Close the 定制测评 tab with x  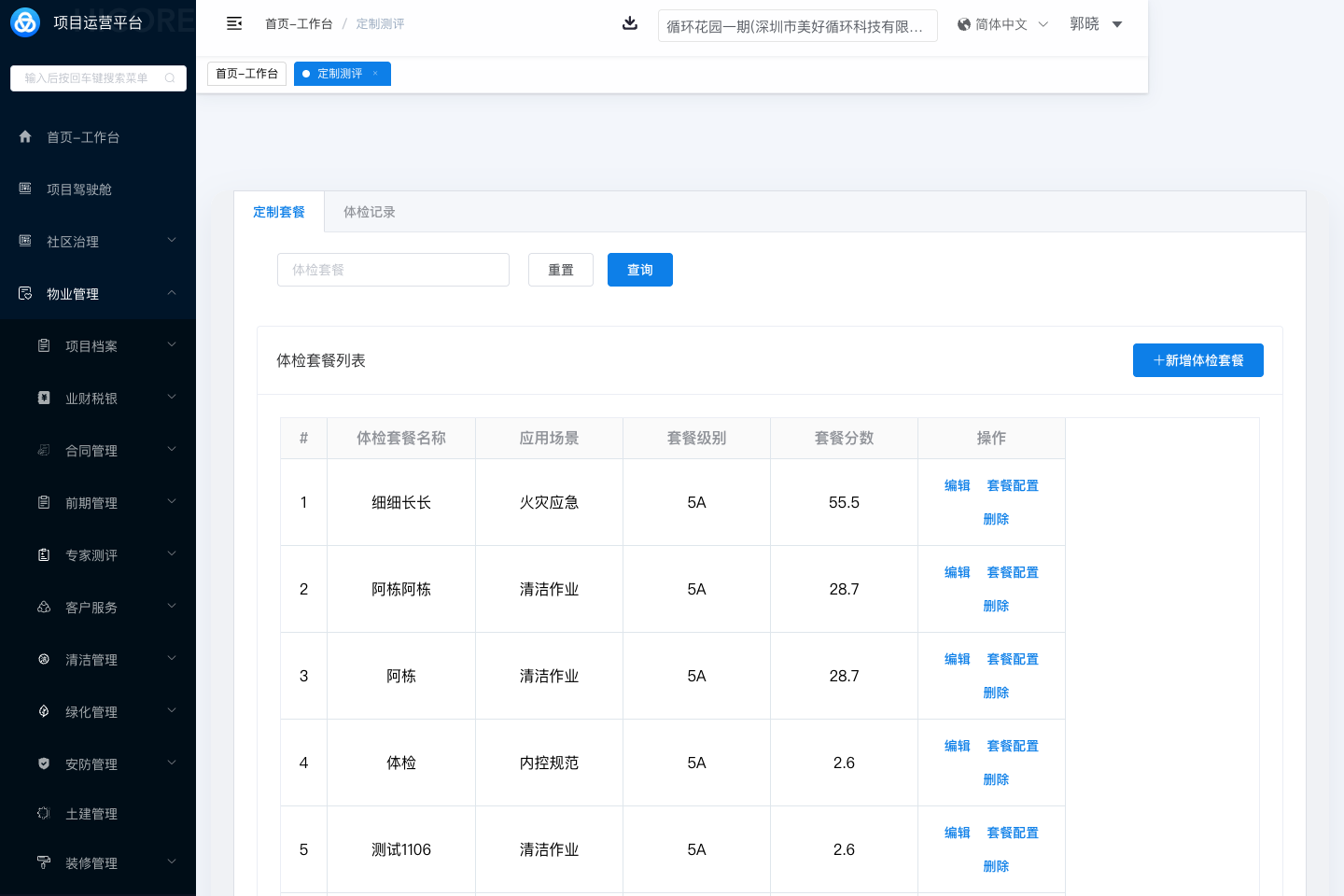coord(376,74)
